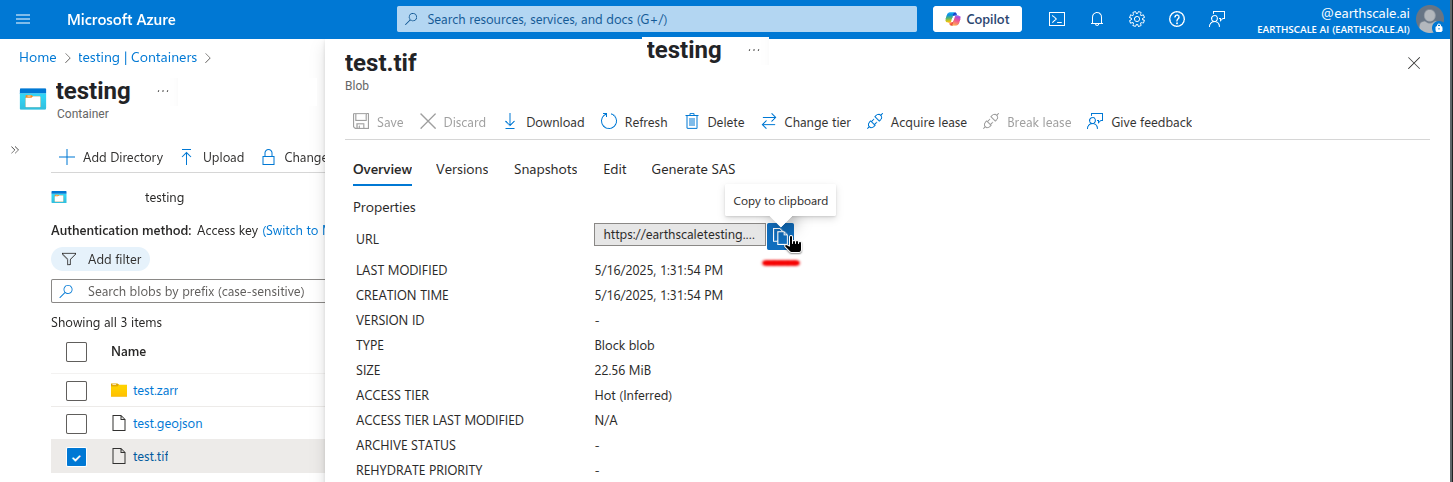
Task: Expand the collapsed left sidebar
Action: click(15, 150)
